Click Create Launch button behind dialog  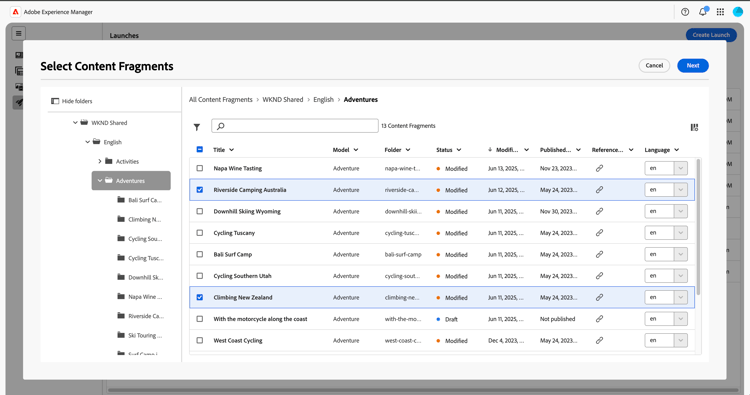[x=711, y=34]
